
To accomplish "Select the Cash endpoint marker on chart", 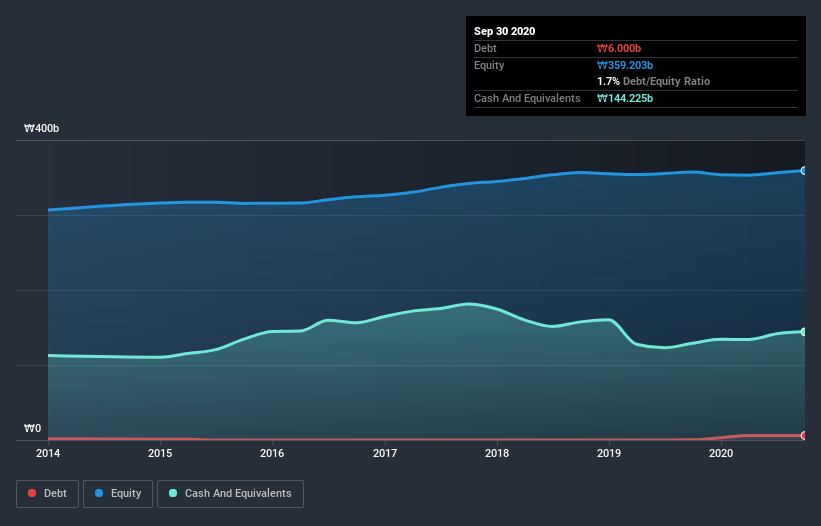I will [804, 332].
